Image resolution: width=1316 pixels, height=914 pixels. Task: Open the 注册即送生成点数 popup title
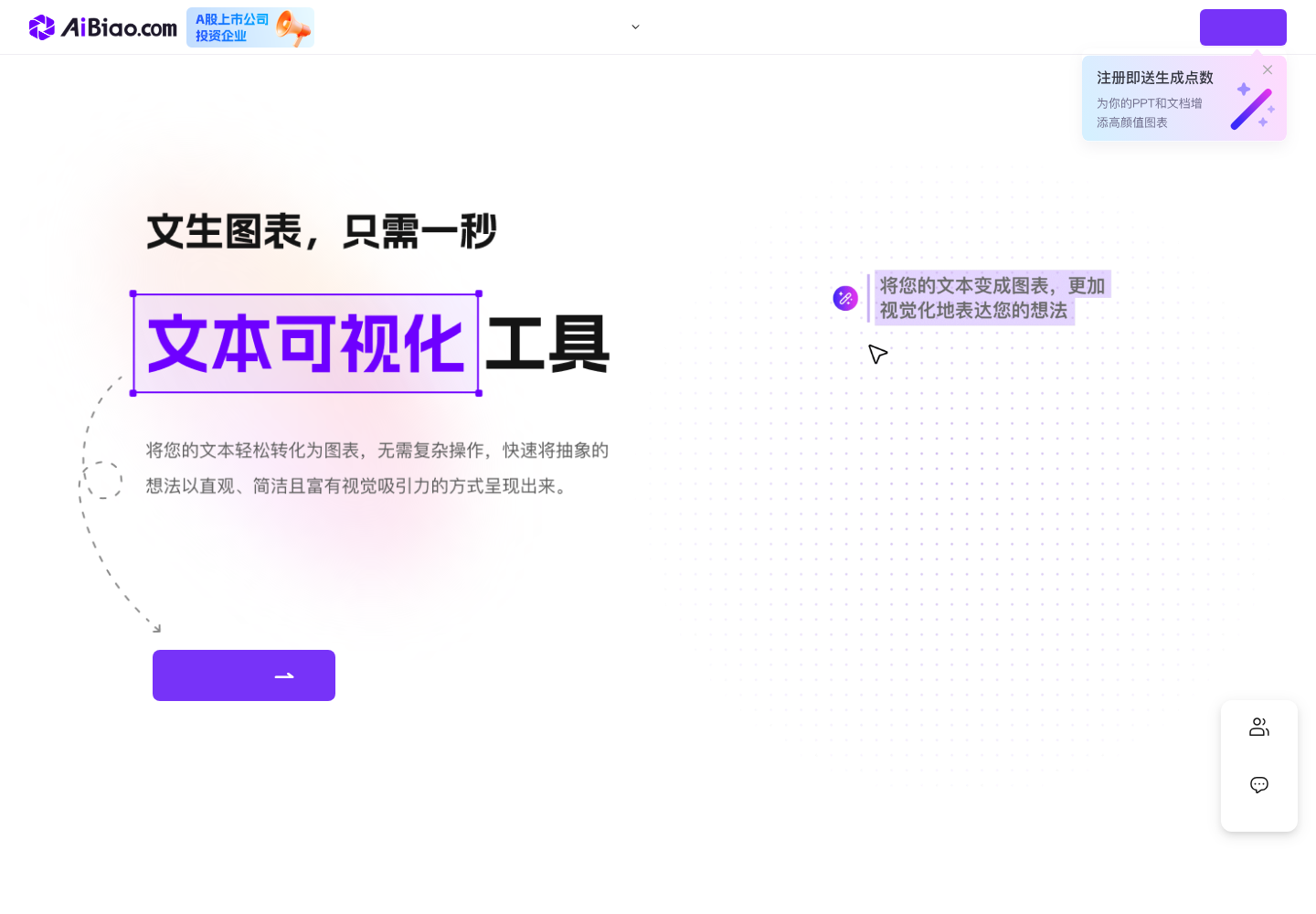[1155, 78]
